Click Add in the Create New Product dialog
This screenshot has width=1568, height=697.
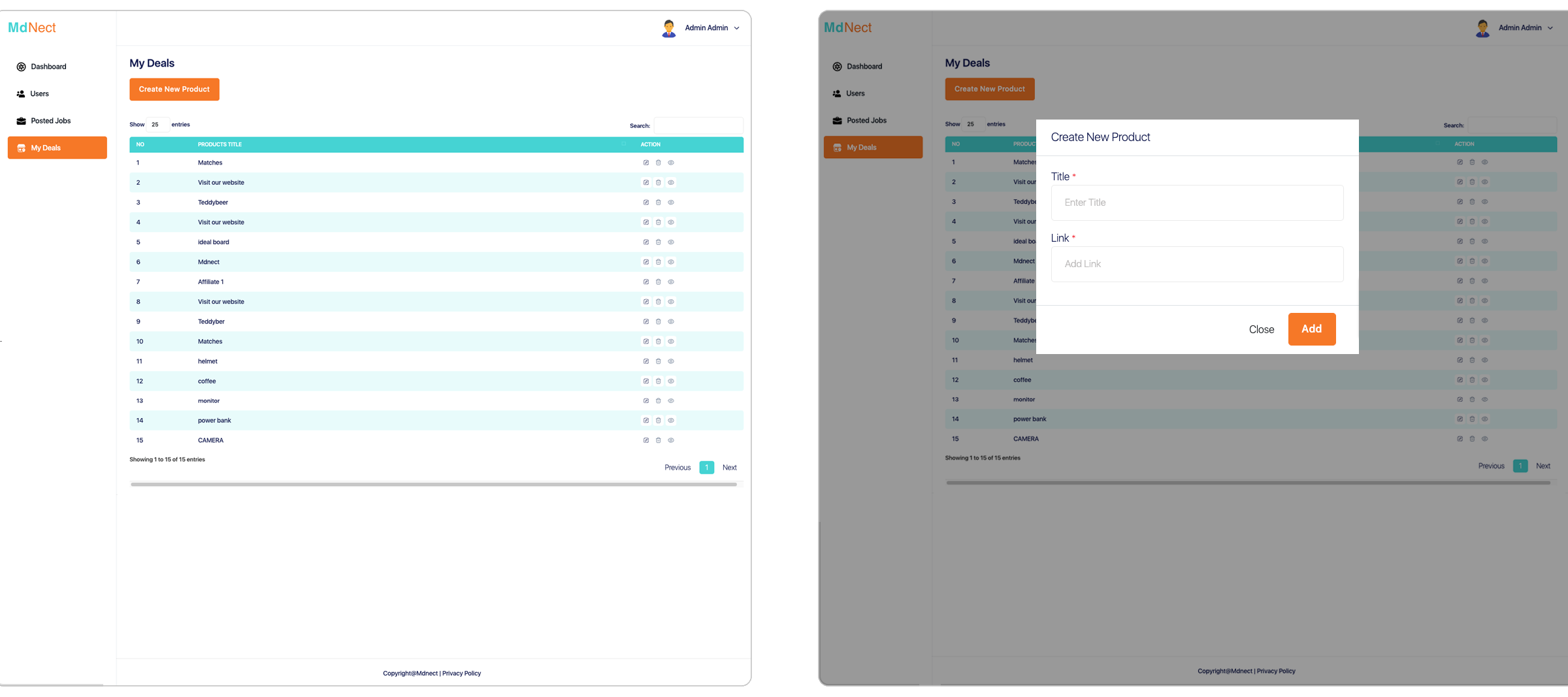pos(1312,329)
